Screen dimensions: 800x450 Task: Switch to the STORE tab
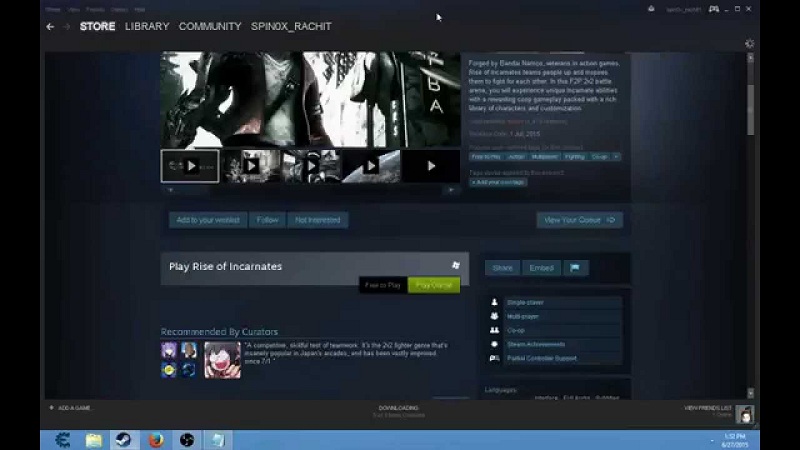[97, 27]
